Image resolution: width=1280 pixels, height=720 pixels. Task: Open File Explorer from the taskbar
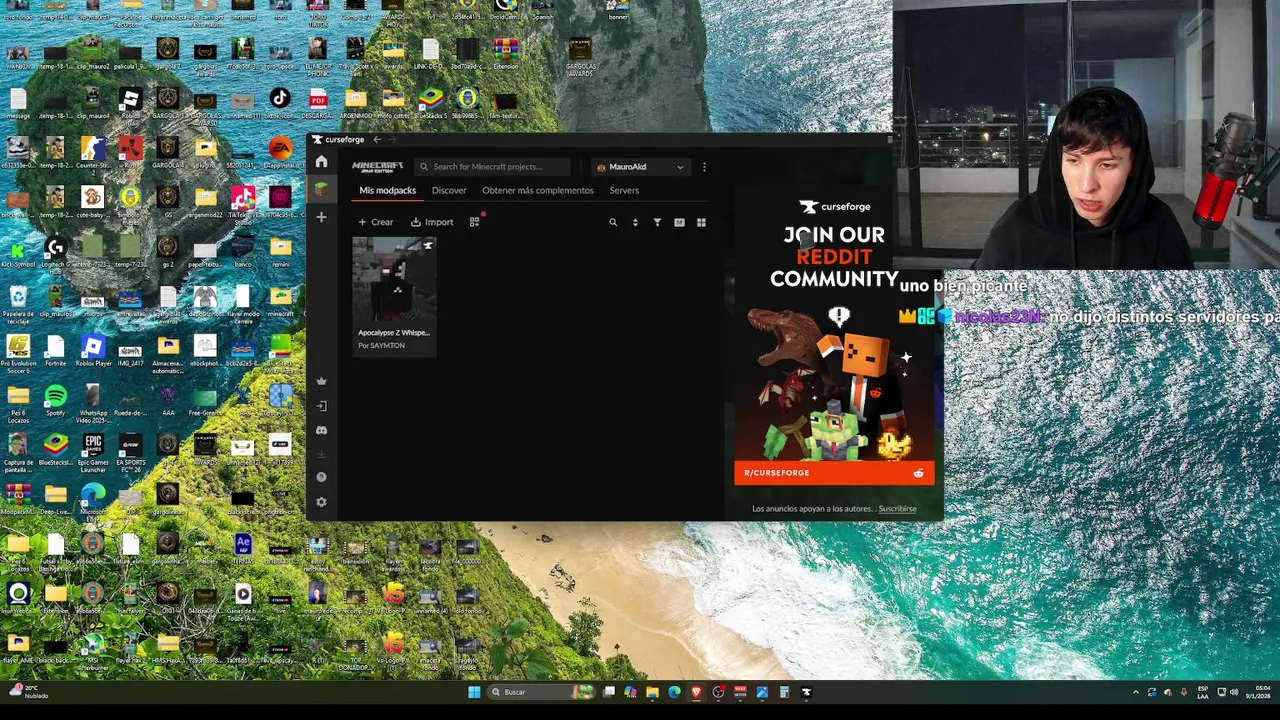pyautogui.click(x=652, y=692)
